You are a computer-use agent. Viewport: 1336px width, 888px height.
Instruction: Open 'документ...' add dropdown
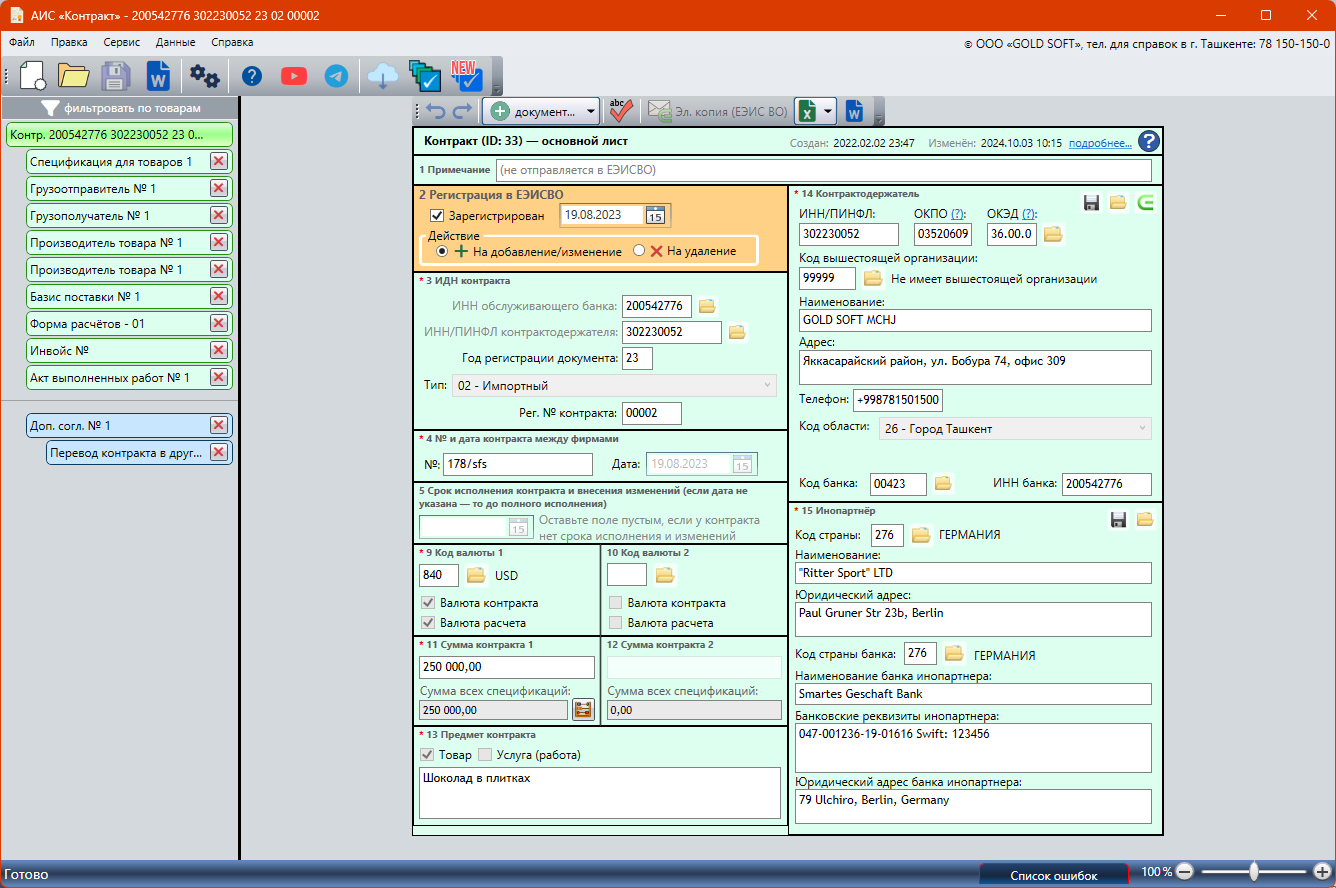[542, 111]
